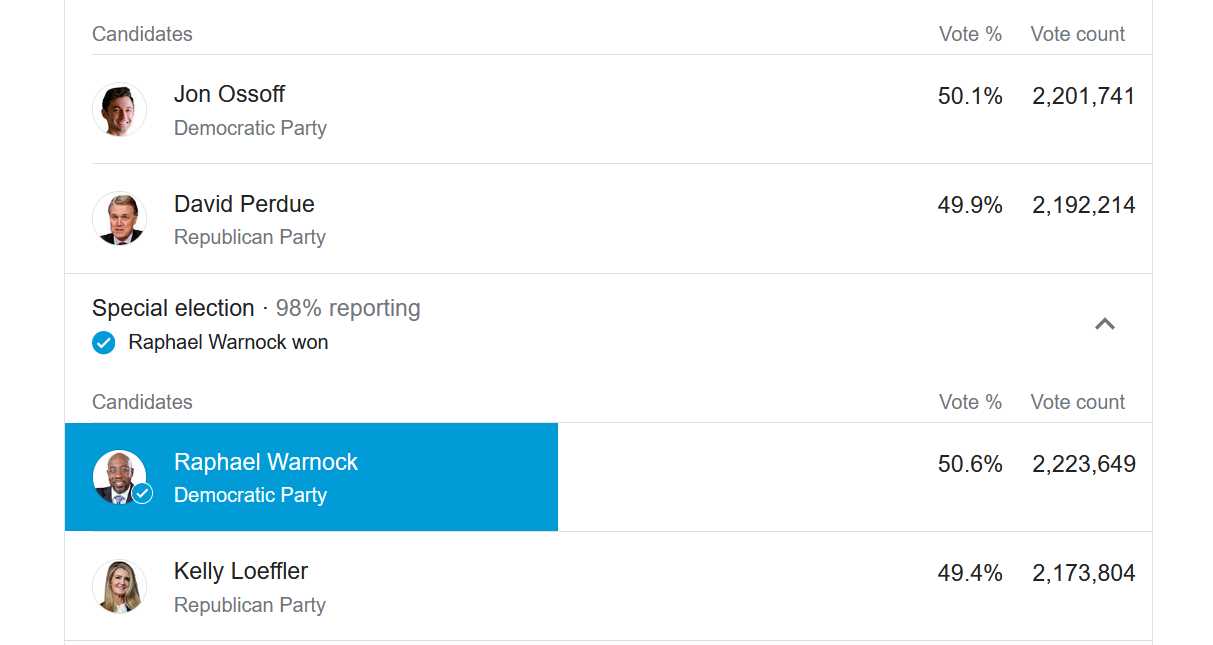Click Kelly Loeffler's profile photo

(x=119, y=587)
